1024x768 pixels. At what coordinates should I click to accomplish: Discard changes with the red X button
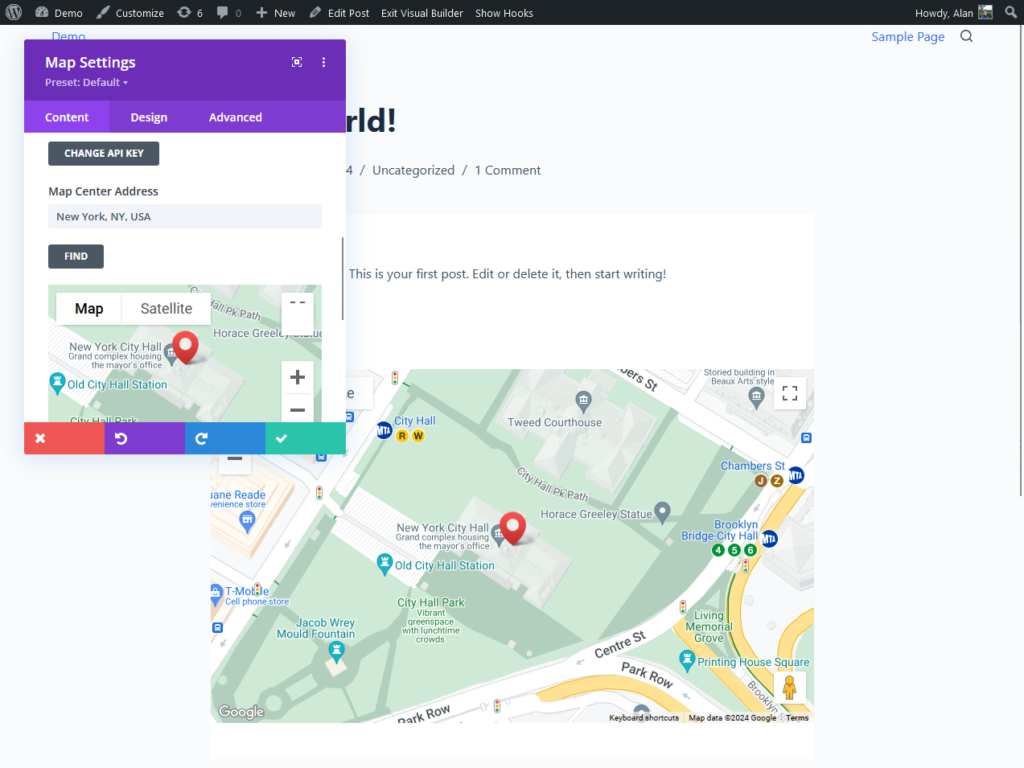pyautogui.click(x=64, y=438)
